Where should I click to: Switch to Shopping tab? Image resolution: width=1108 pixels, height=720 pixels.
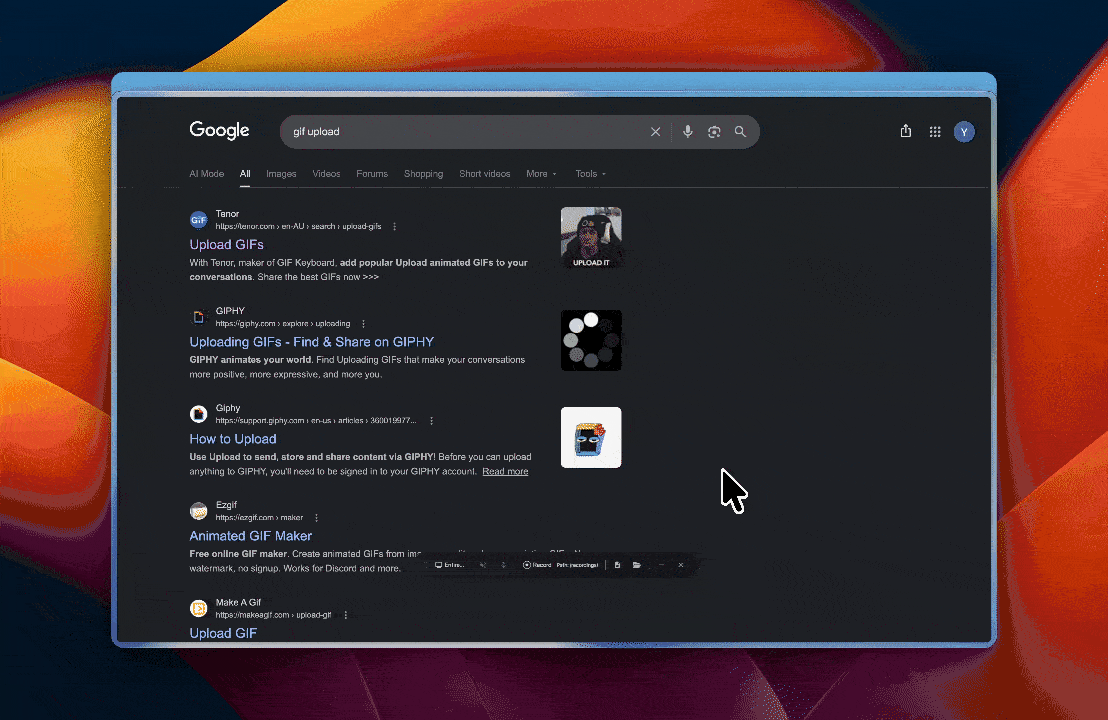pos(423,174)
